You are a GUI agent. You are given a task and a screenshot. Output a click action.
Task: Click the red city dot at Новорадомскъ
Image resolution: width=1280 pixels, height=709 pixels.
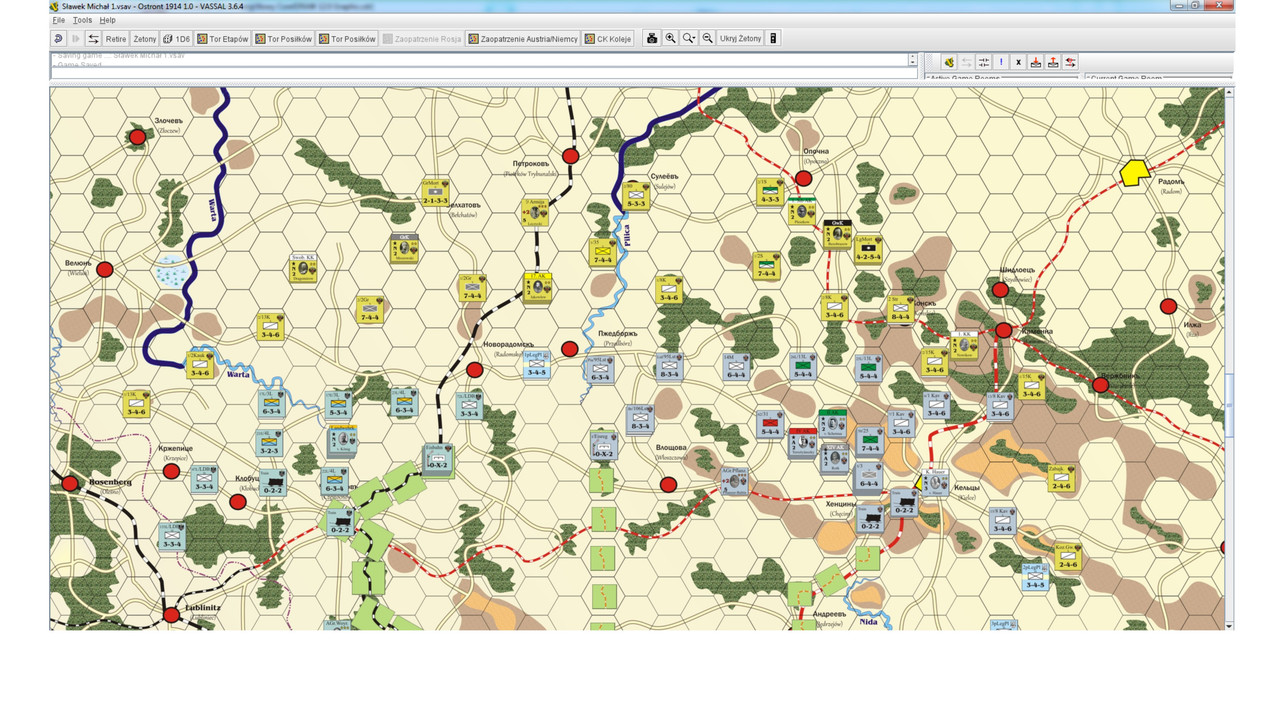tap(475, 370)
